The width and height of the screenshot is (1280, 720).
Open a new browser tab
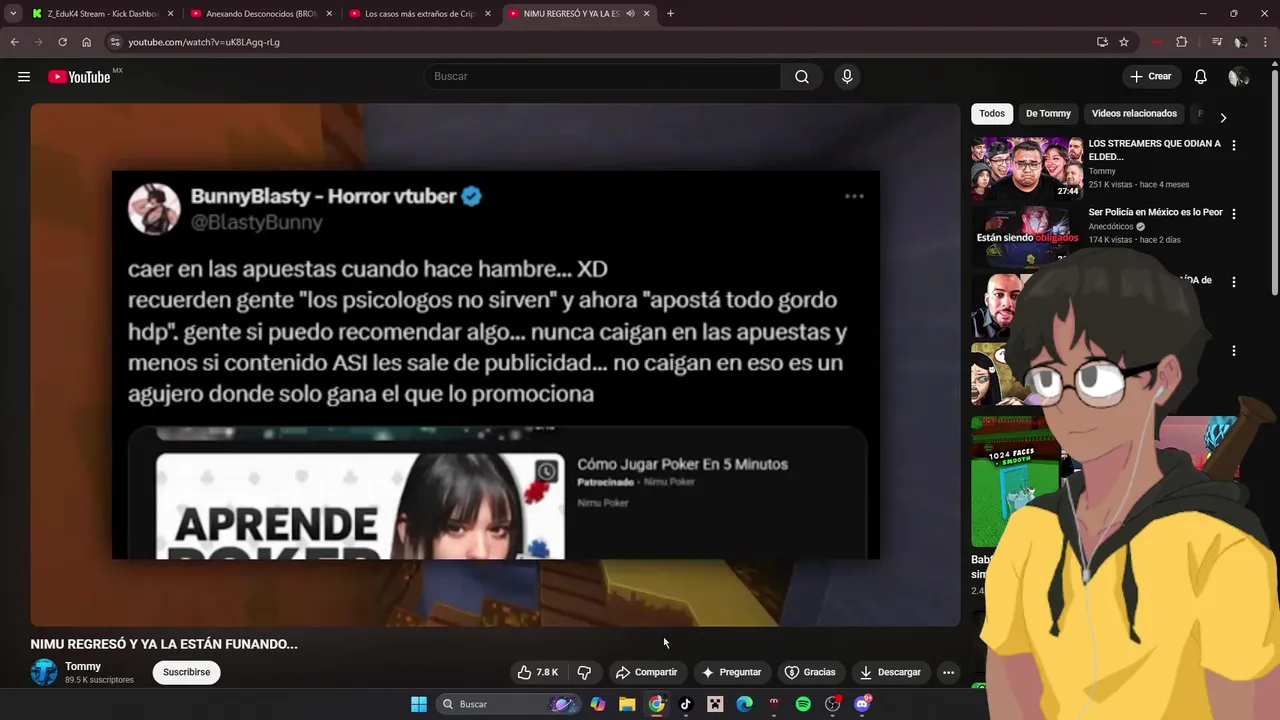tap(670, 14)
